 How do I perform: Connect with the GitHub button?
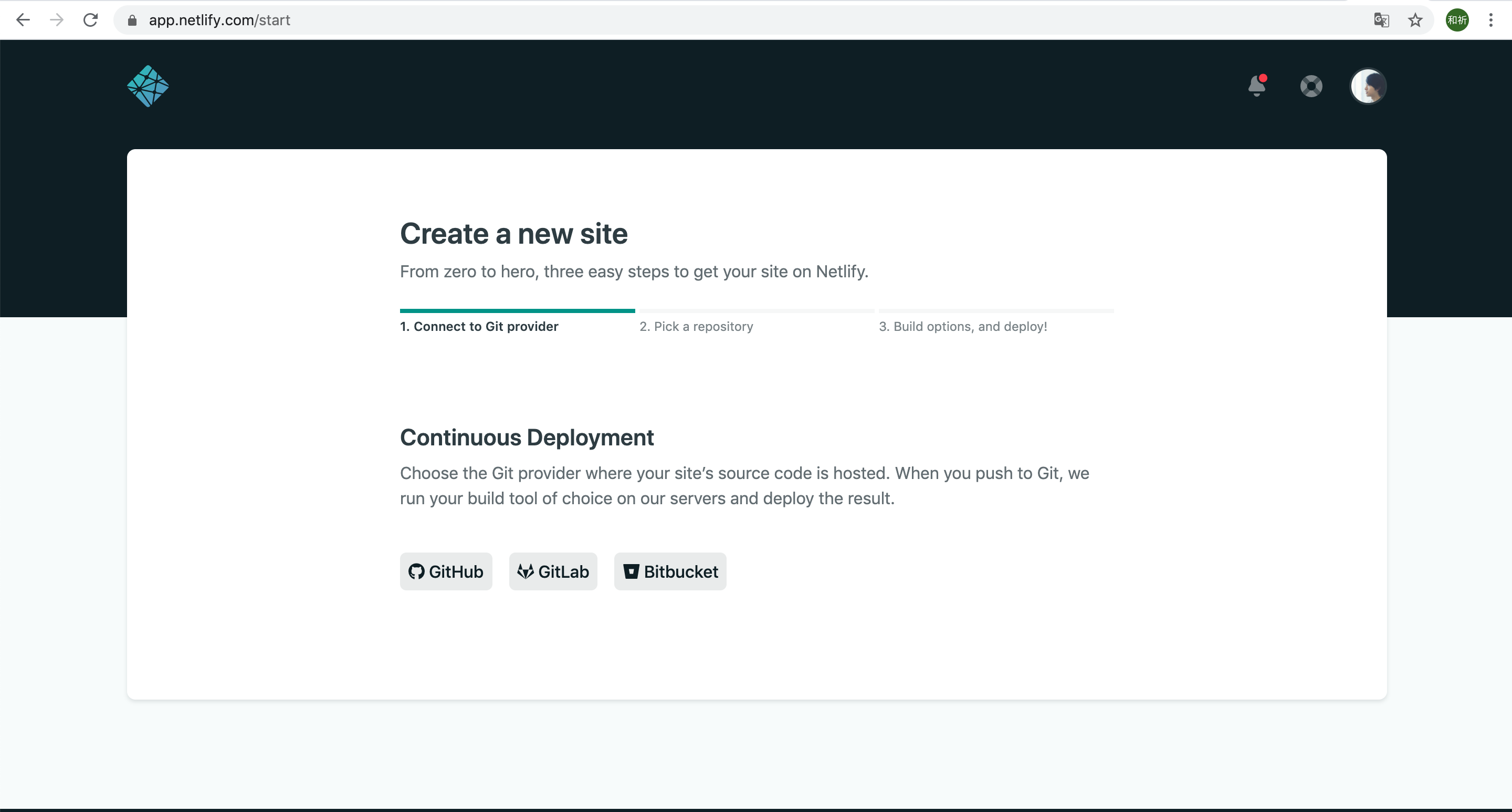tap(446, 571)
